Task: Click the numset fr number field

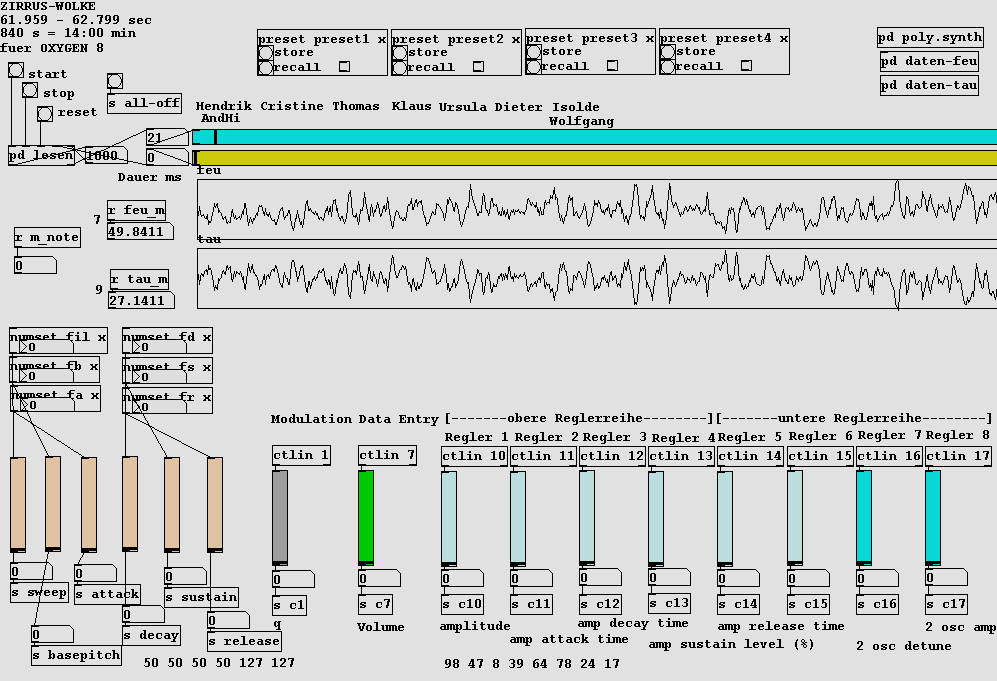Action: point(159,406)
